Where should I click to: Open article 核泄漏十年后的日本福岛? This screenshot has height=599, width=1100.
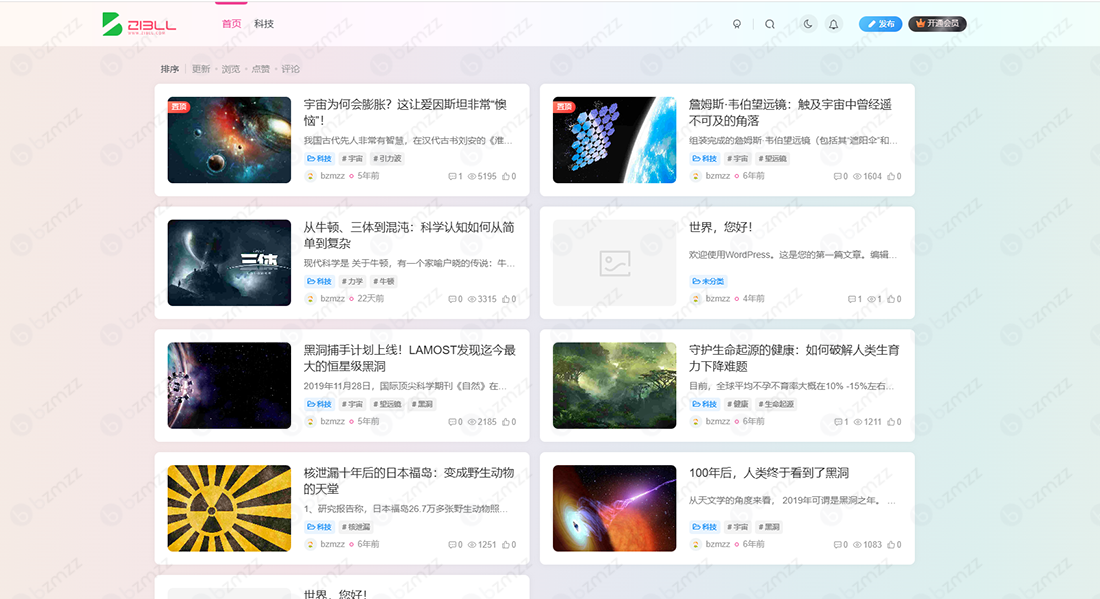point(409,480)
